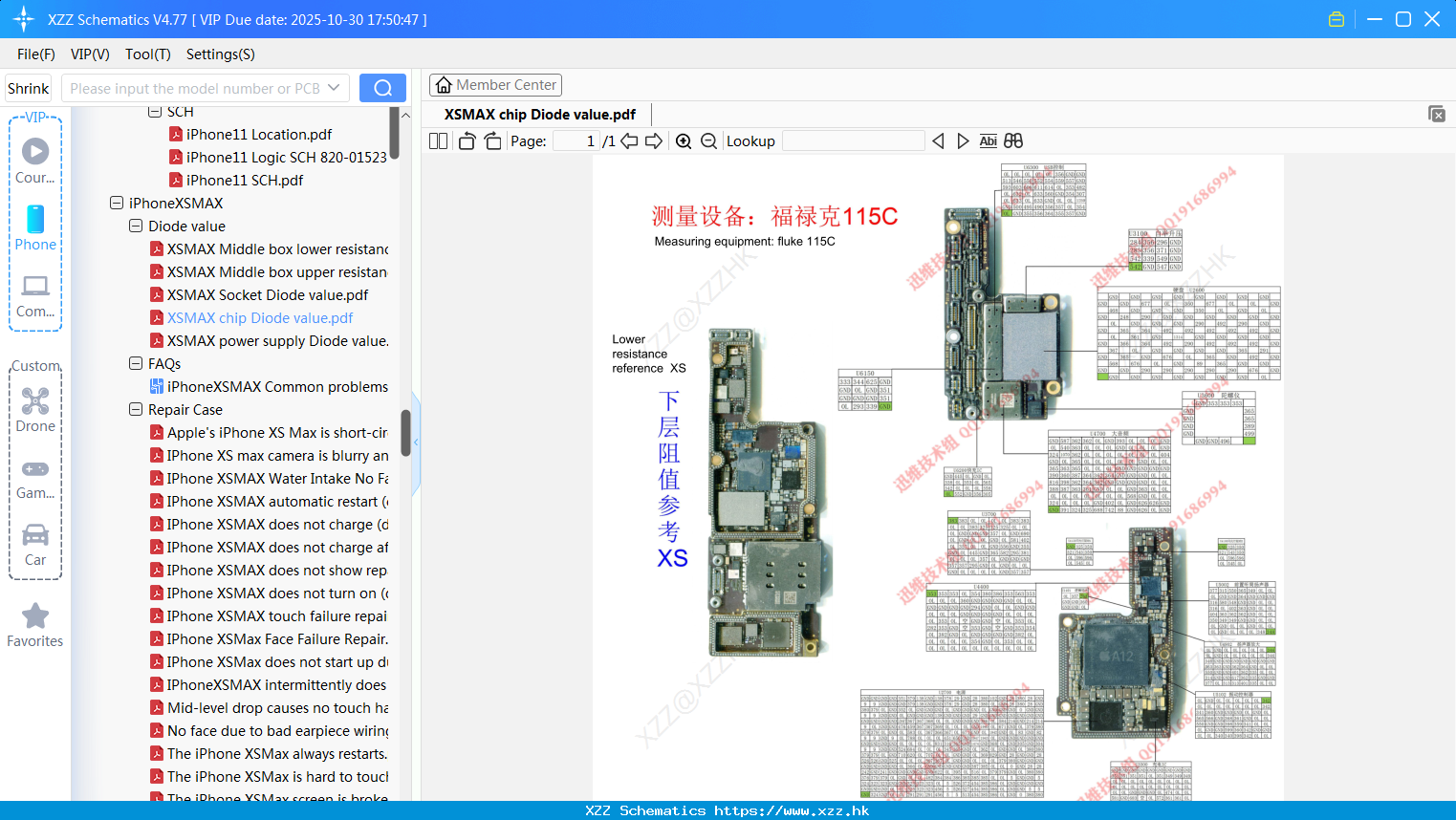
Task: Click the binoculars search icon
Action: 1013,141
